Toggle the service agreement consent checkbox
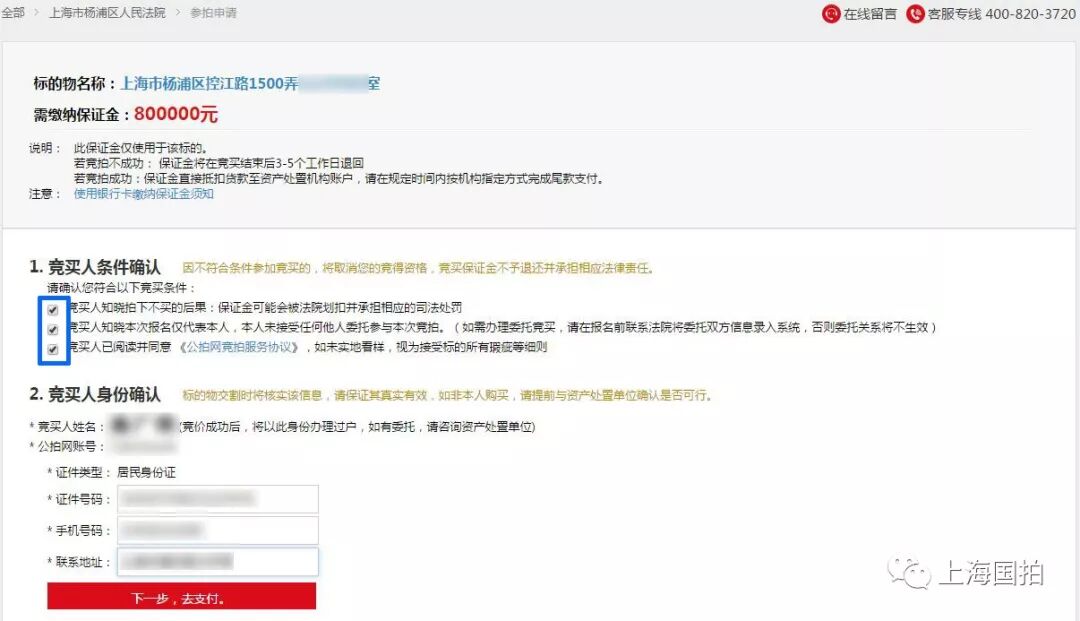Screen dimensions: 1080x621 coord(53,349)
